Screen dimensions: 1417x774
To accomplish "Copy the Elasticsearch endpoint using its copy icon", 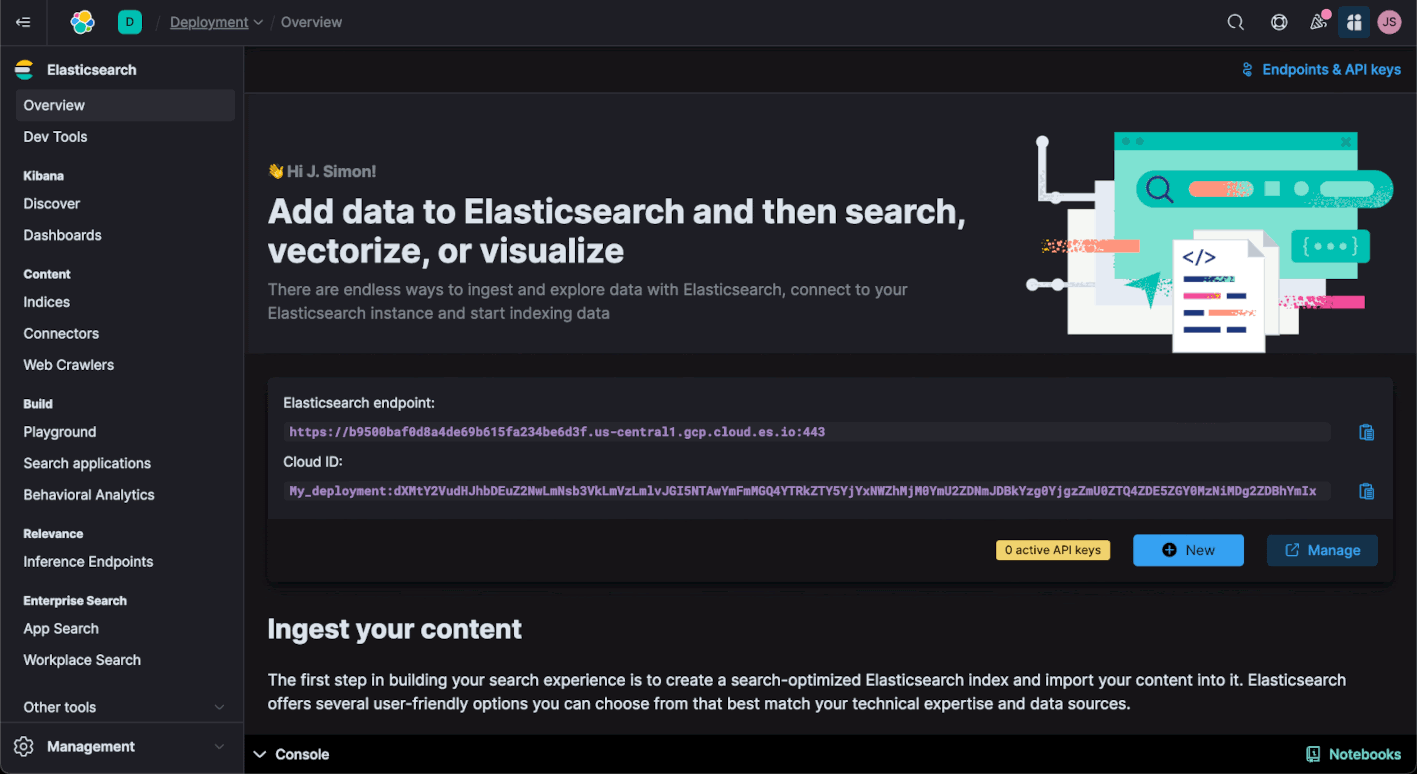I will (x=1366, y=431).
